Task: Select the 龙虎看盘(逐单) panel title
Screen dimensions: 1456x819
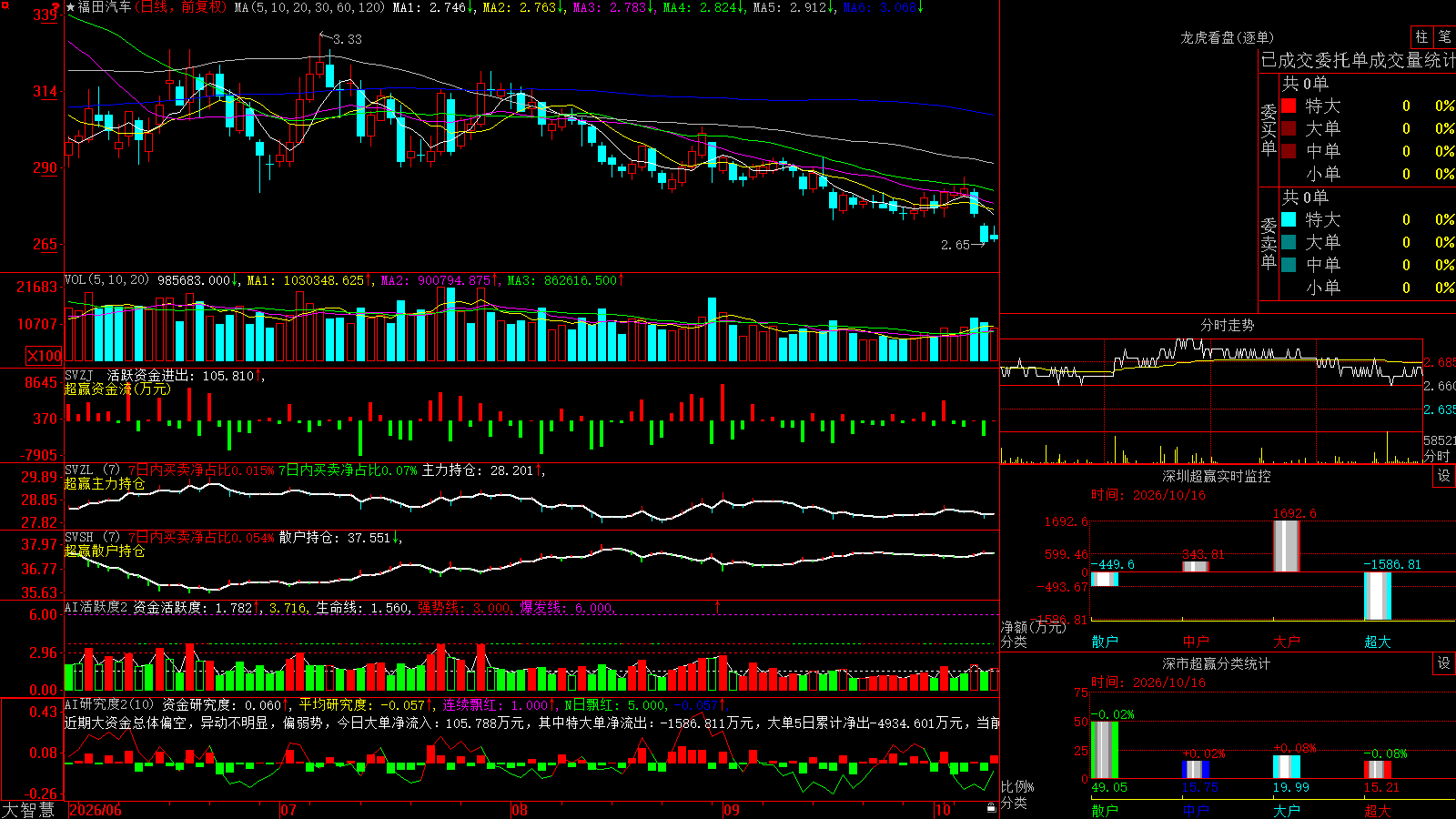Action: pyautogui.click(x=1227, y=37)
